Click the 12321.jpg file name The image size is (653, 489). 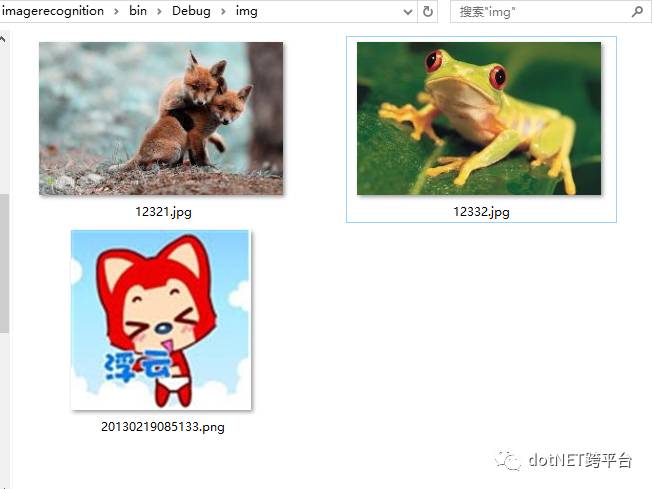(x=163, y=212)
